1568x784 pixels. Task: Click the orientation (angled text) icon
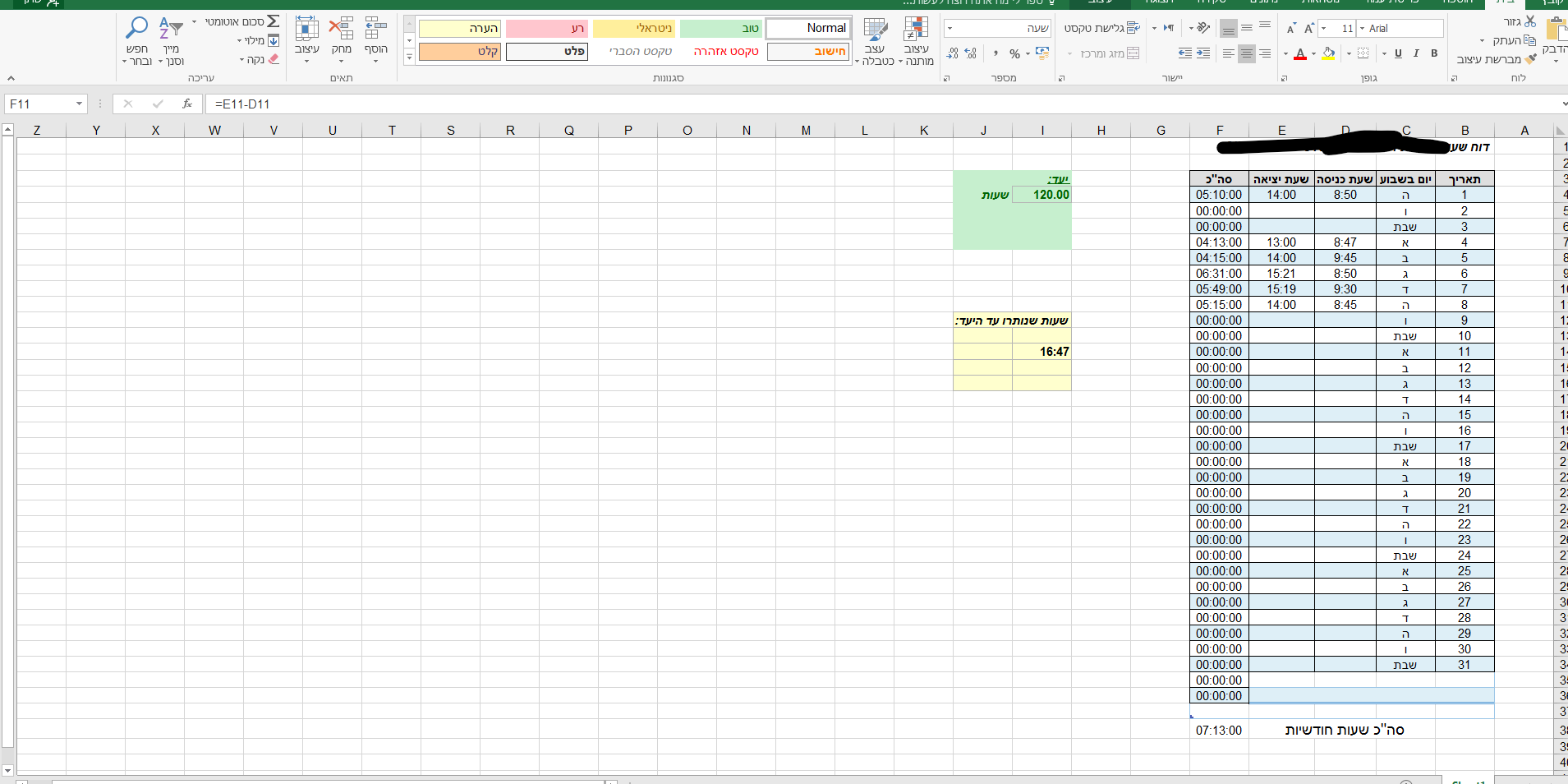click(1203, 28)
